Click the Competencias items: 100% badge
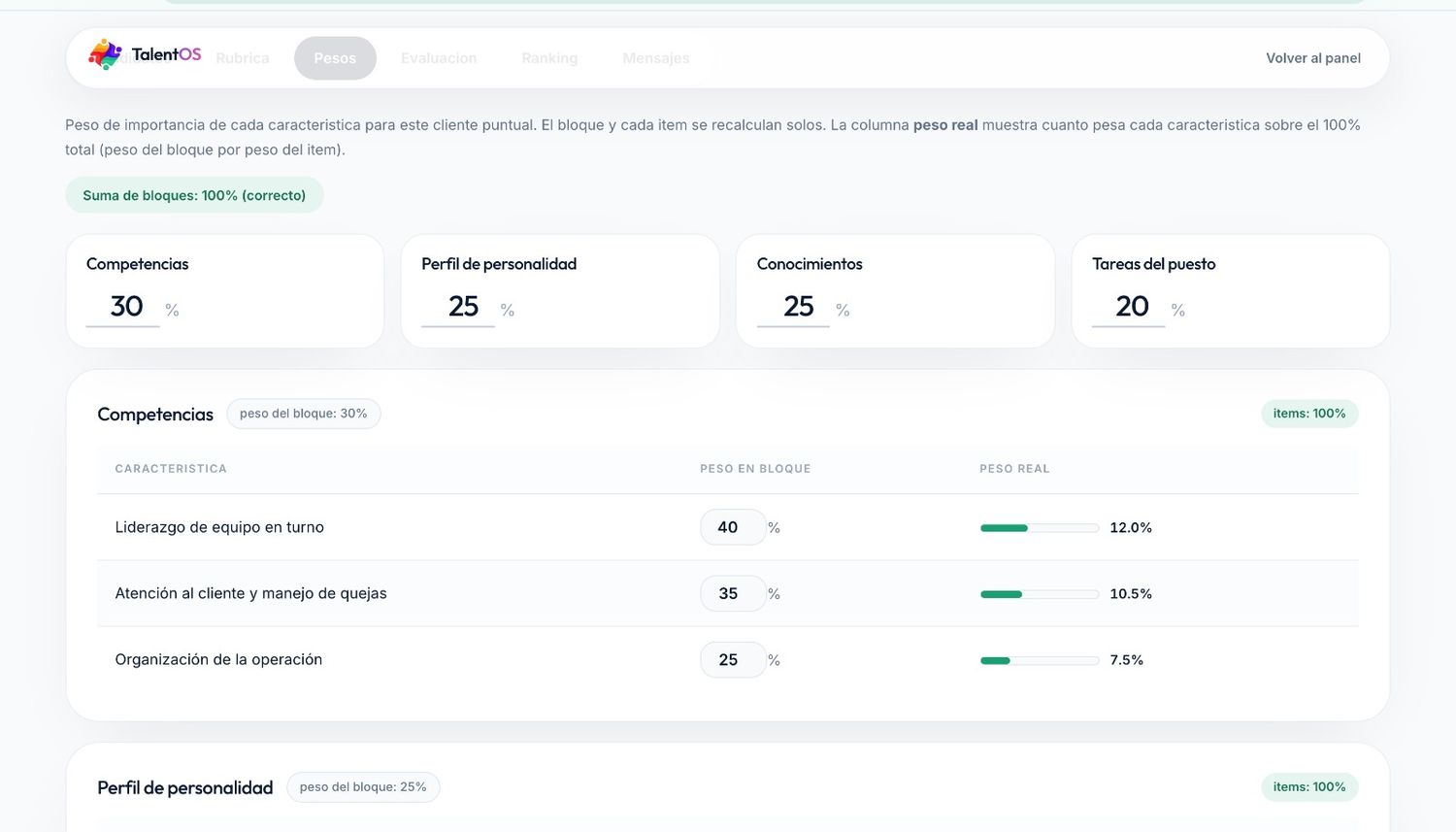The height and width of the screenshot is (832, 1456). 1309,414
